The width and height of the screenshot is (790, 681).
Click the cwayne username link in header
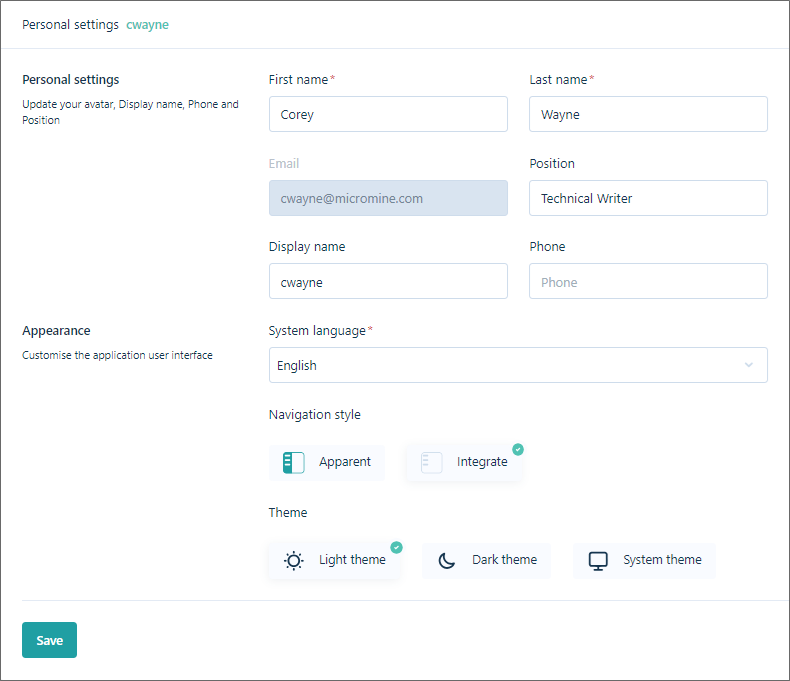click(147, 24)
